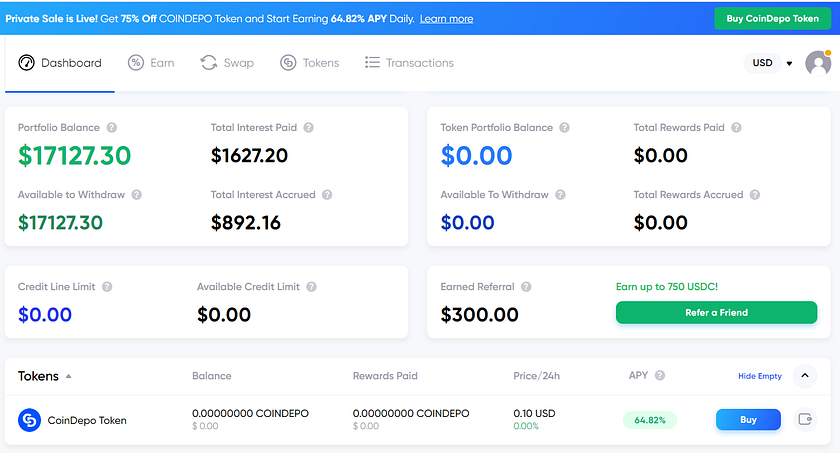Collapse the Tokens section with chevron

805,375
